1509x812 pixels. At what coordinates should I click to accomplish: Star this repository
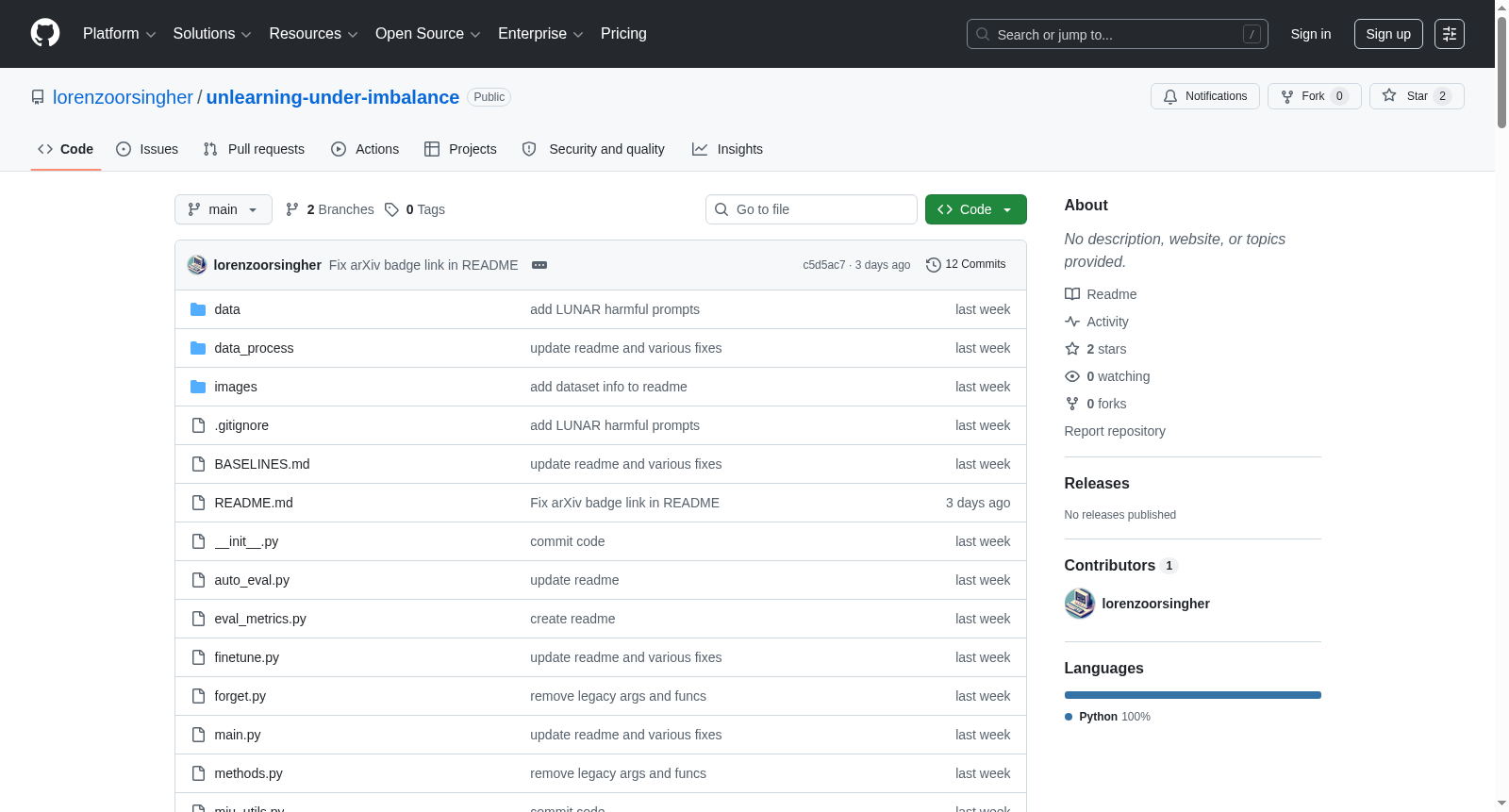click(1417, 96)
